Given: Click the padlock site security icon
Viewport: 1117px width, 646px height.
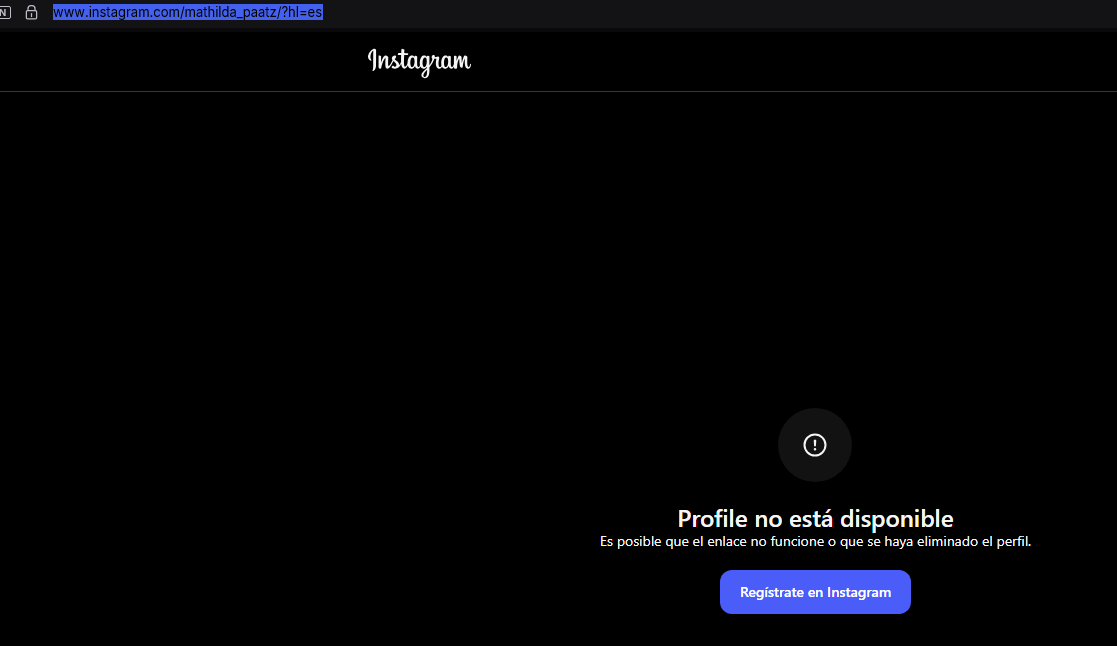Looking at the screenshot, I should [x=31, y=12].
